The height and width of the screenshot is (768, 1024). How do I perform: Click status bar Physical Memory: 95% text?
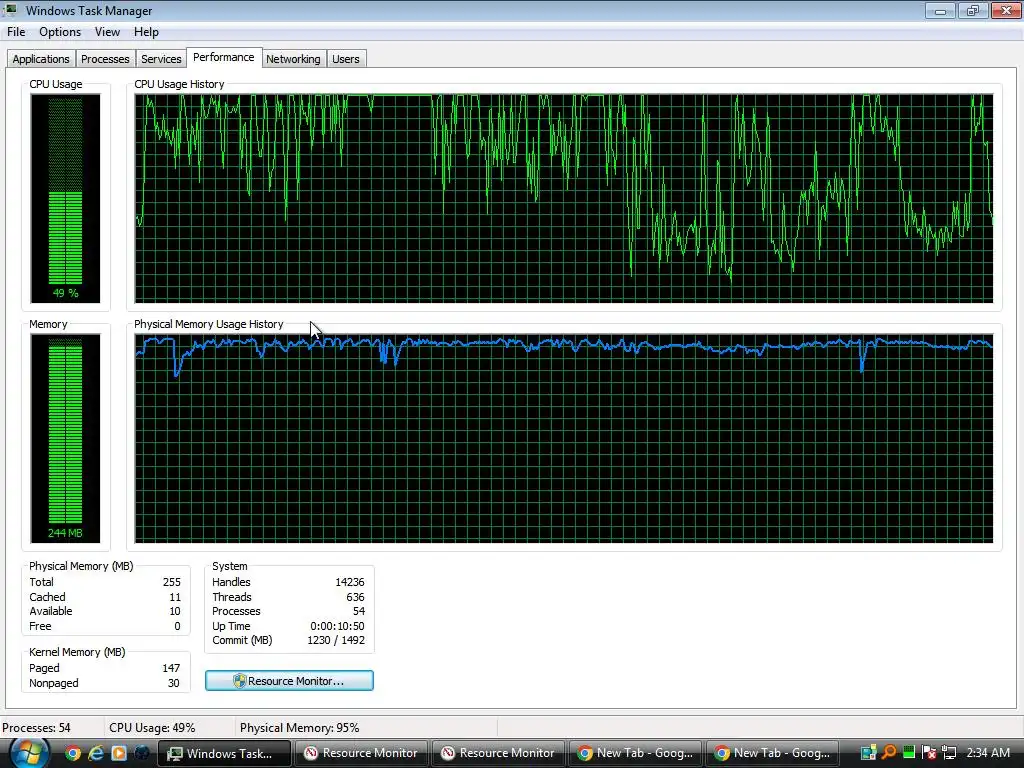(x=300, y=728)
